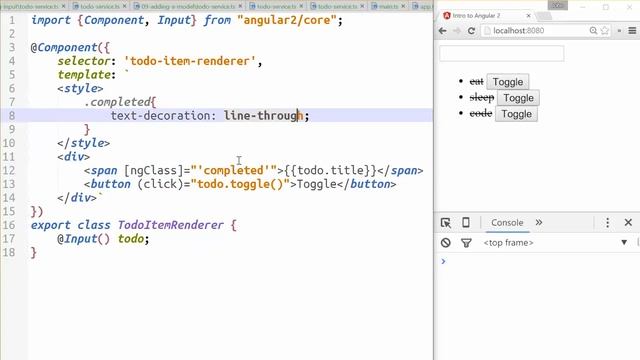Click the browser forward arrow

tap(457, 31)
